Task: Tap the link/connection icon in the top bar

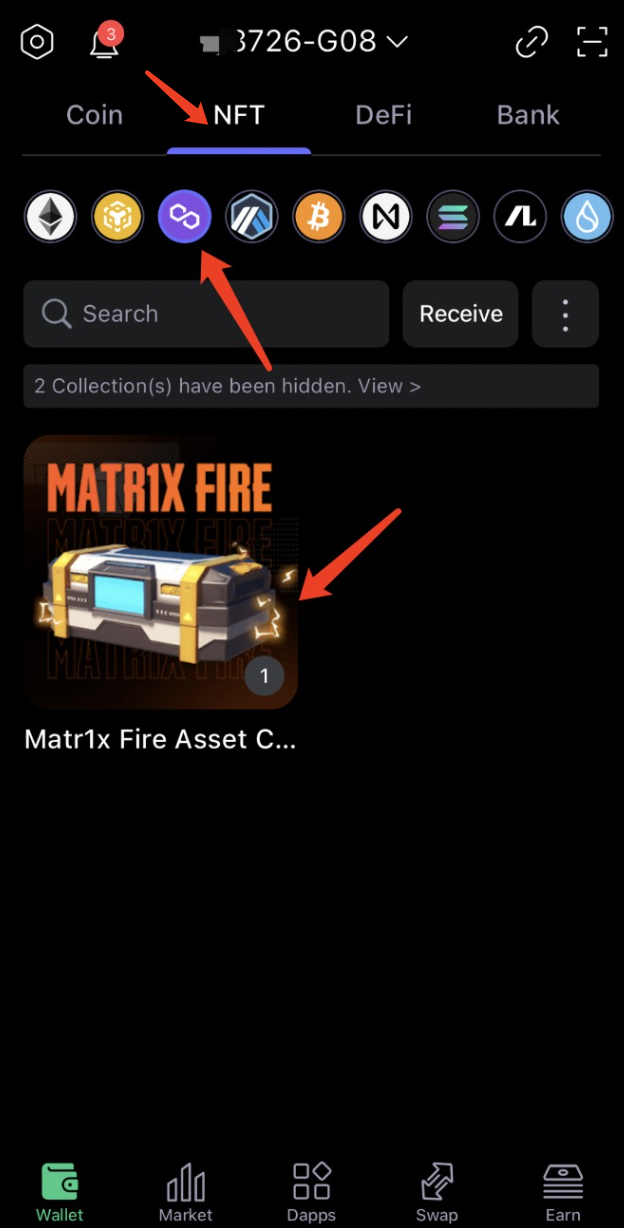Action: pos(531,42)
